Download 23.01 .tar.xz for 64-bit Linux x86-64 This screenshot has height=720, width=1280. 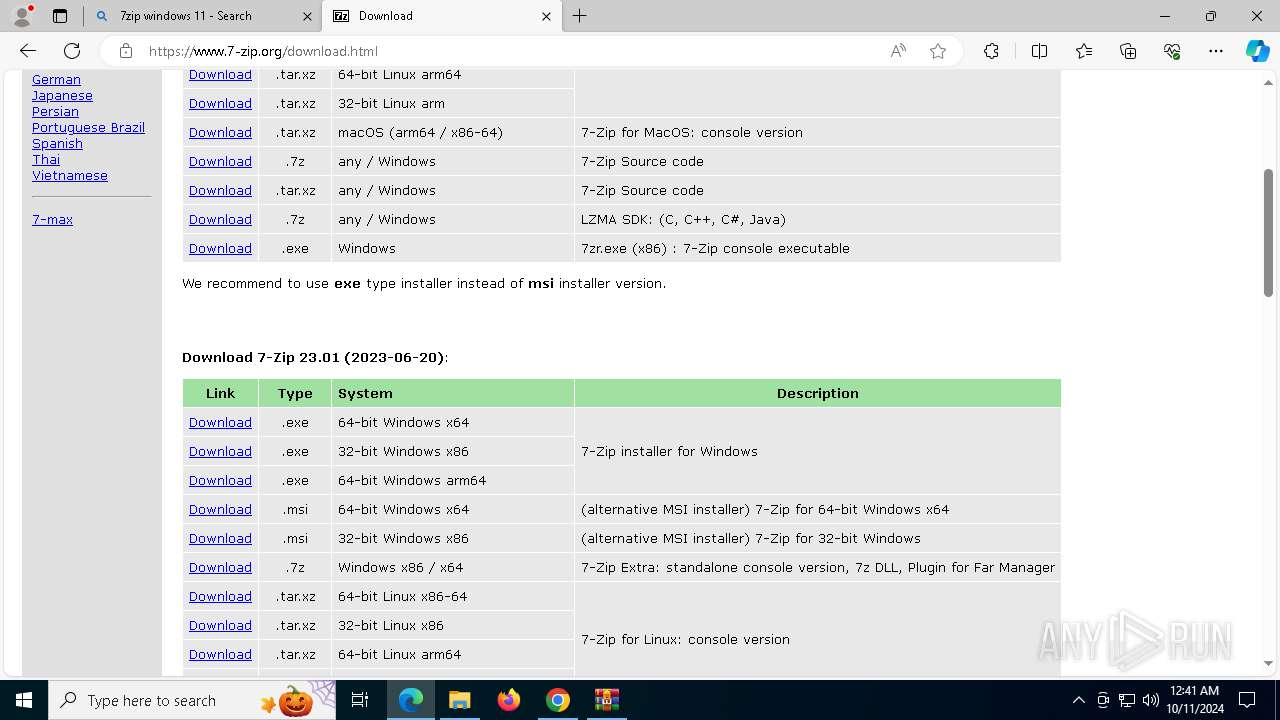(x=220, y=596)
